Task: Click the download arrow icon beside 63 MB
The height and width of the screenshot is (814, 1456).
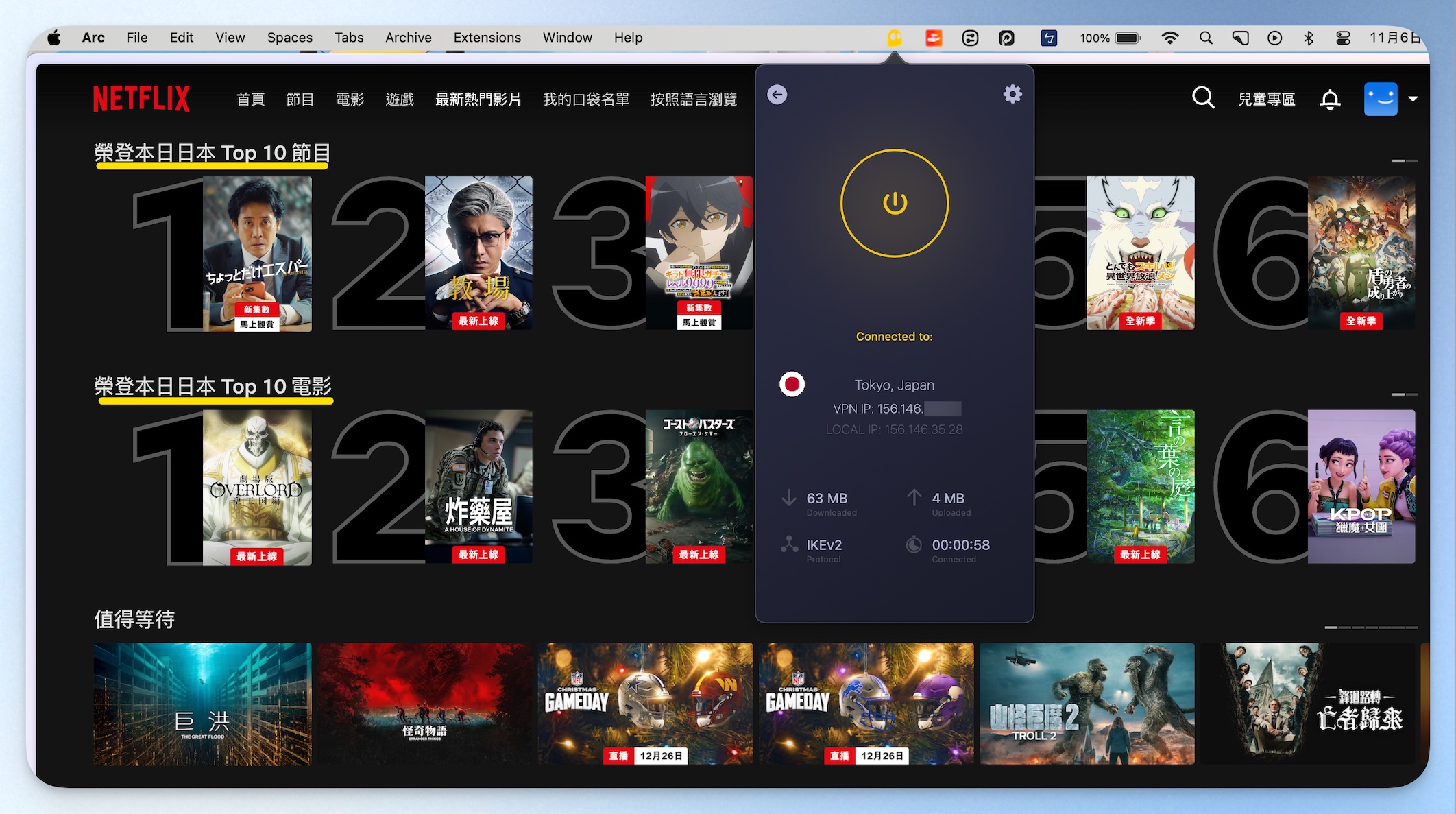Action: 789,498
